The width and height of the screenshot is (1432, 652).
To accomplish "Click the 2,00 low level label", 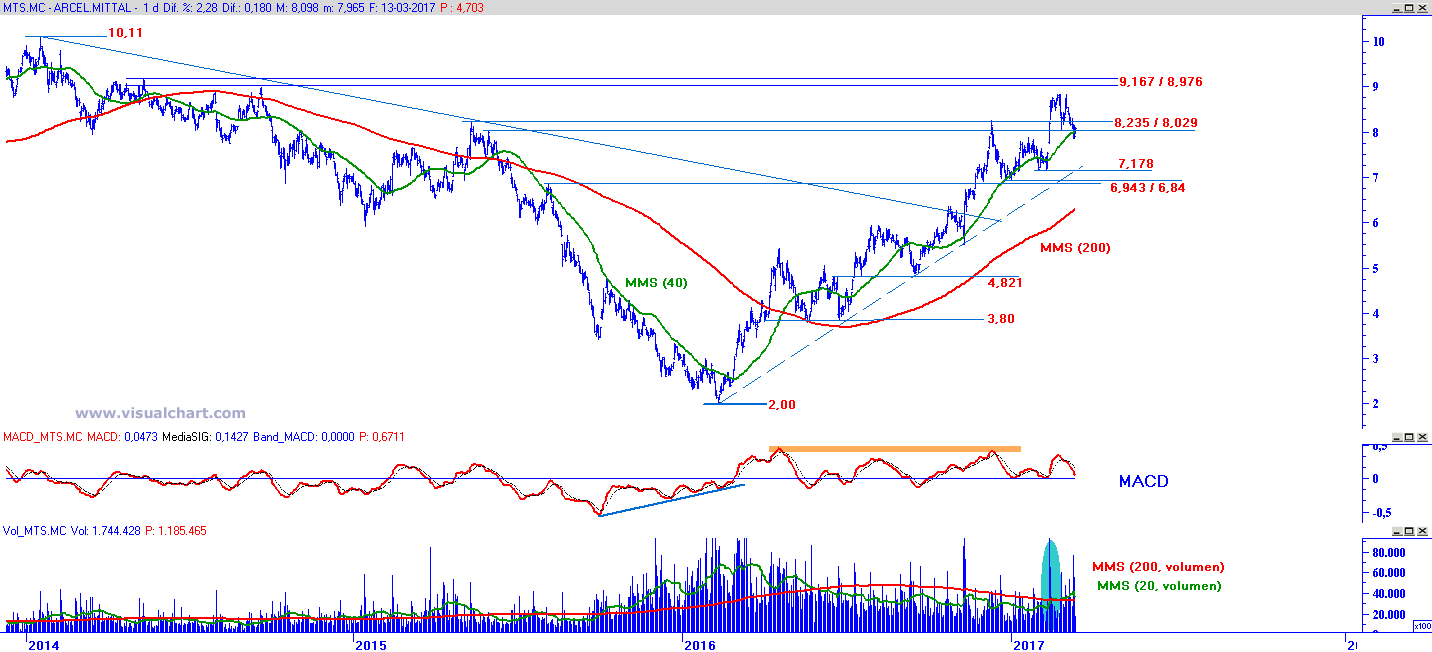I will click(782, 405).
